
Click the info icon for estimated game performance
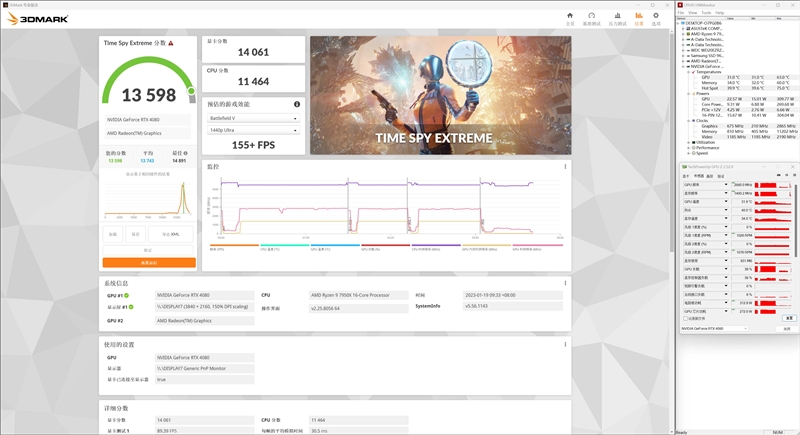pos(296,104)
